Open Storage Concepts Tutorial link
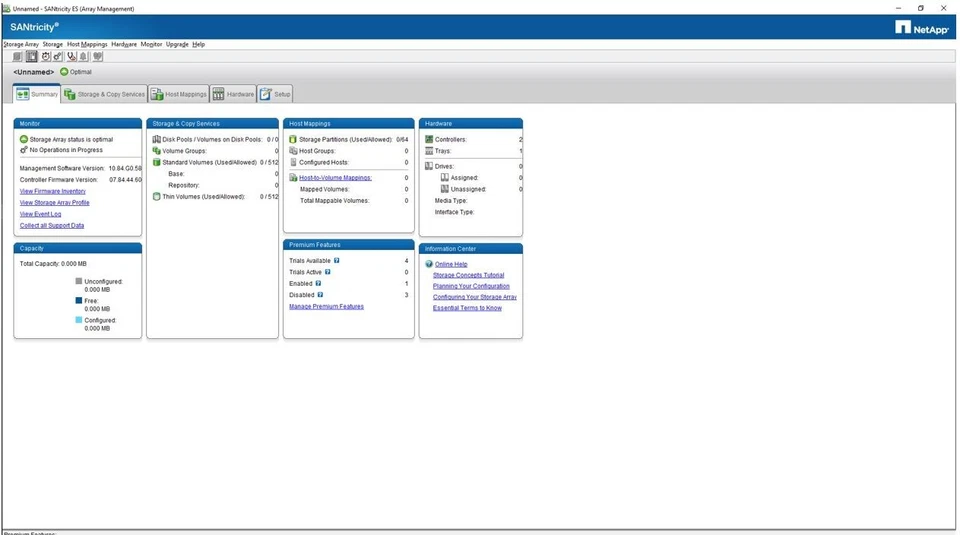 click(468, 275)
